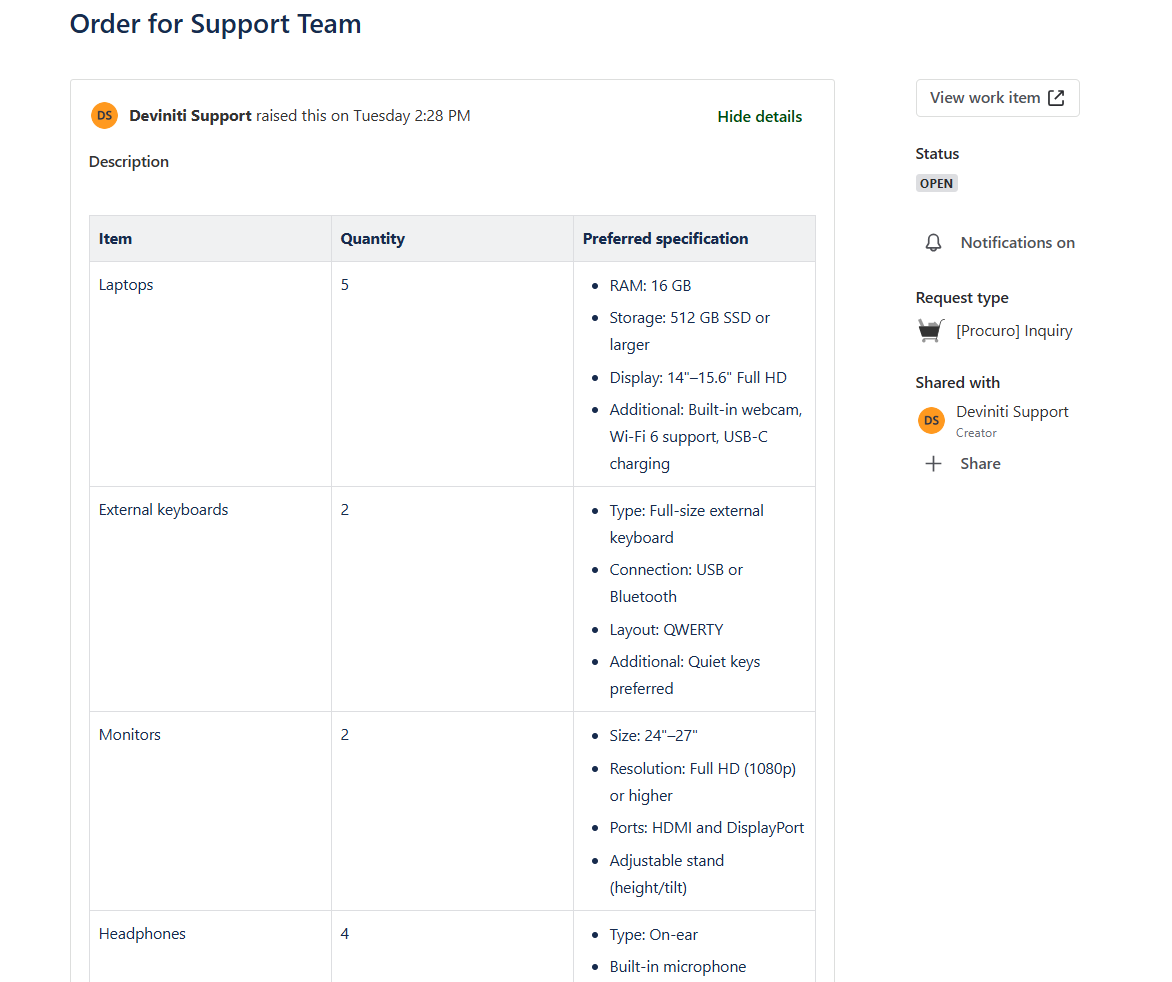Click the Headphones item cell
This screenshot has width=1172, height=982.
tap(142, 934)
